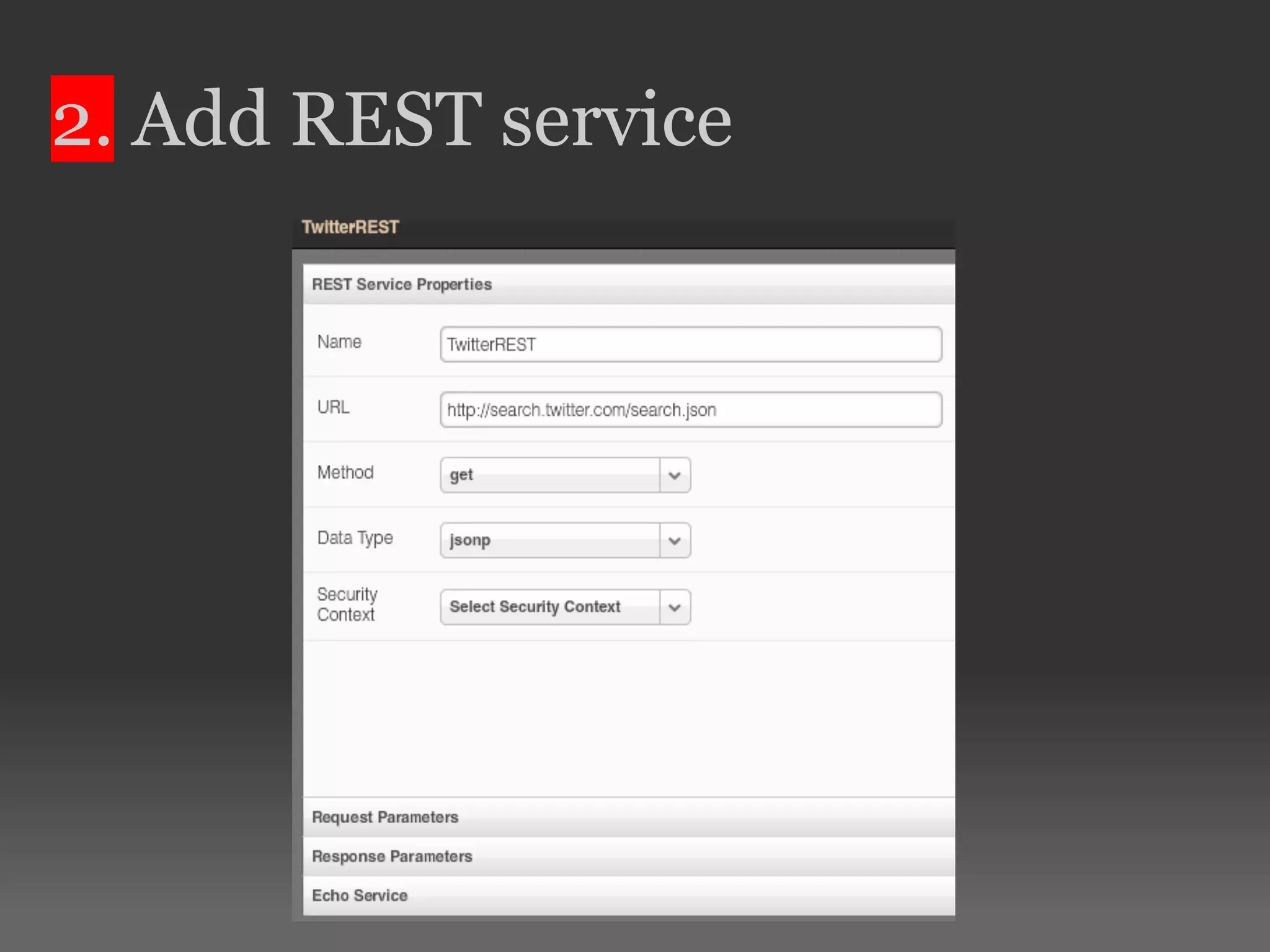Click the Security Context field label
The image size is (1270, 952).
[347, 604]
